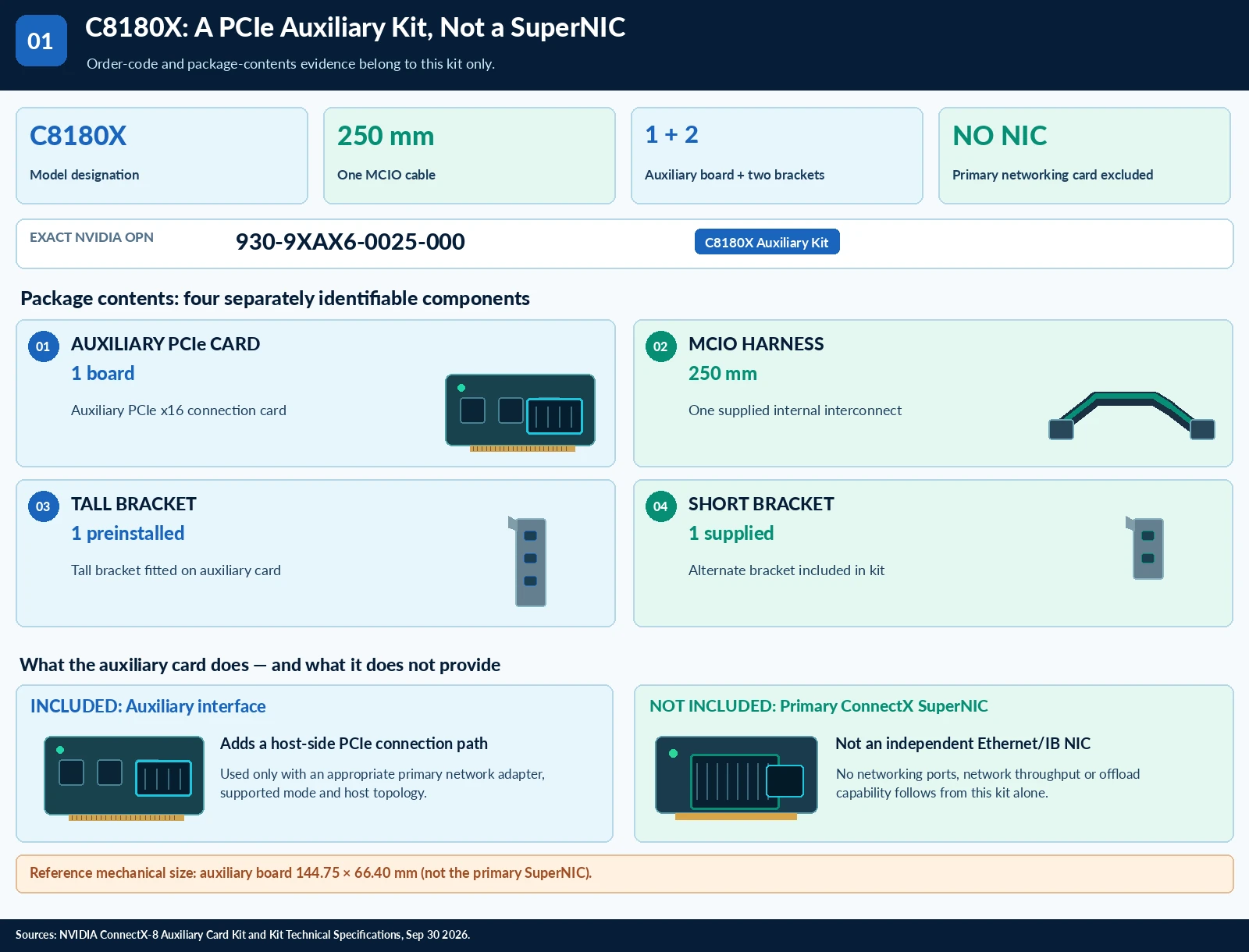The image size is (1249, 952).
Task: Click the MCIO HARNESS heading
Action: point(756,344)
